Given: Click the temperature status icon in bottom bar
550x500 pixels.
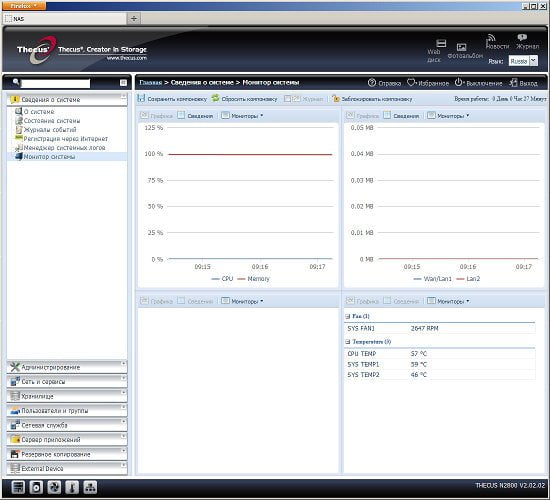Looking at the screenshot, I should [72, 487].
